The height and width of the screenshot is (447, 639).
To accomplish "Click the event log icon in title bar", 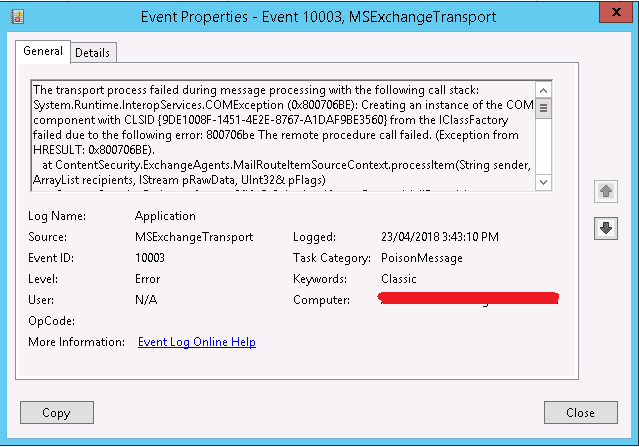I will coord(17,17).
